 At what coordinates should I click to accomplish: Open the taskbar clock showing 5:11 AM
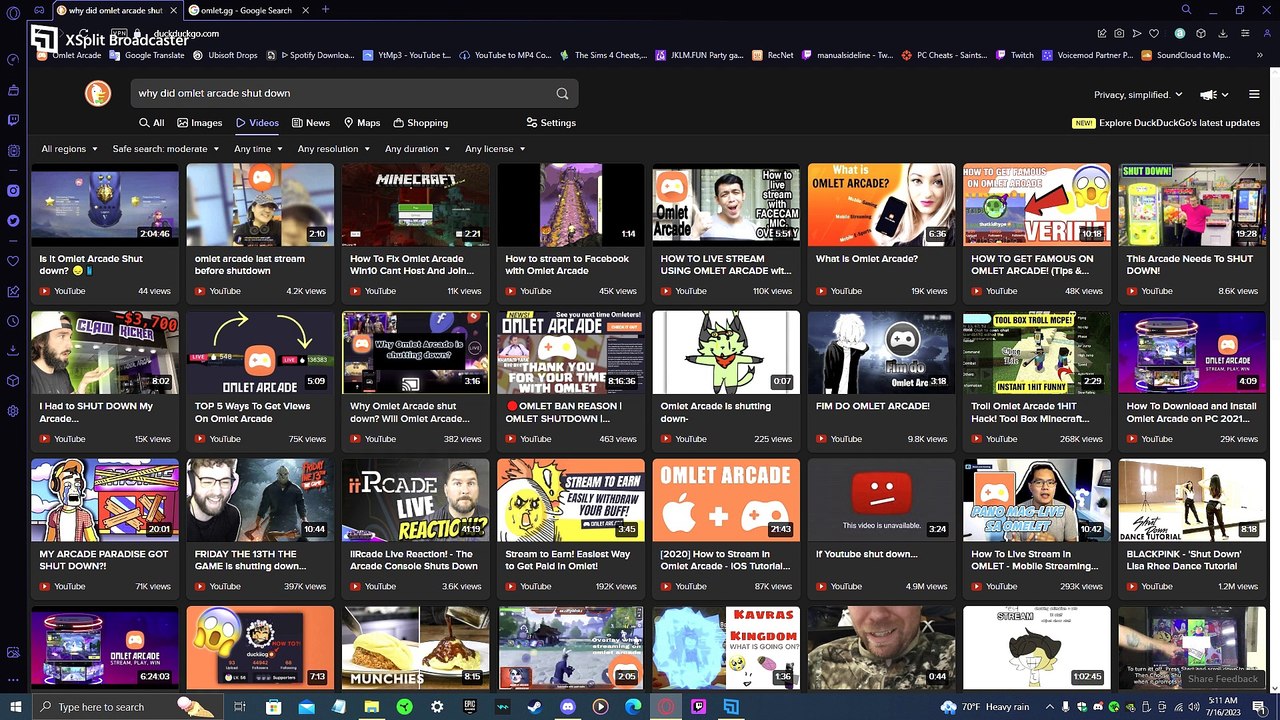click(x=1225, y=707)
